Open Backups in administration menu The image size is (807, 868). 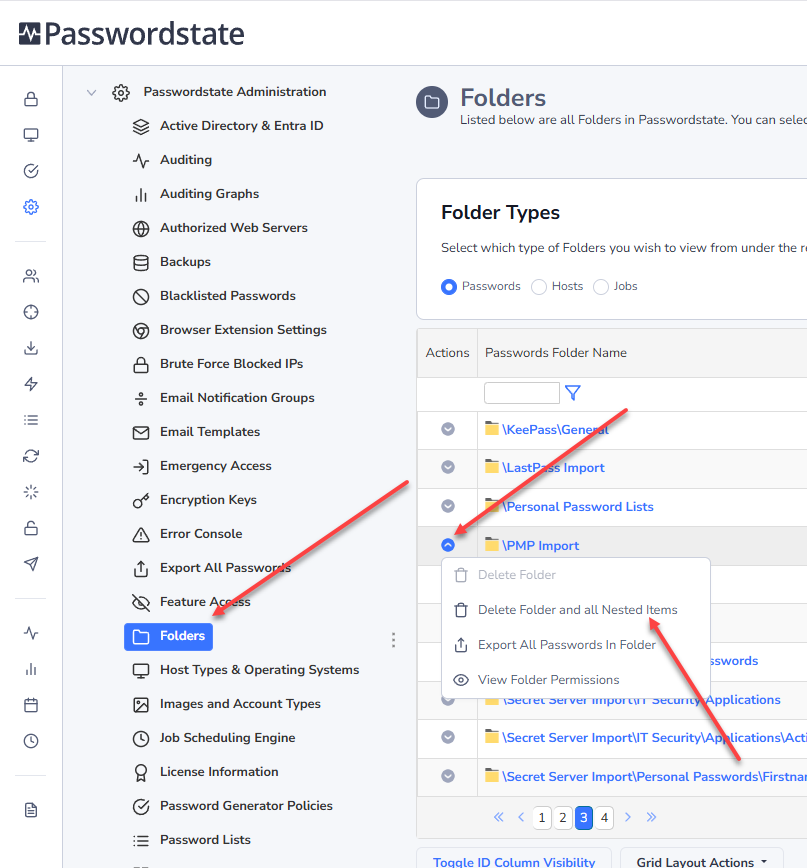185,262
